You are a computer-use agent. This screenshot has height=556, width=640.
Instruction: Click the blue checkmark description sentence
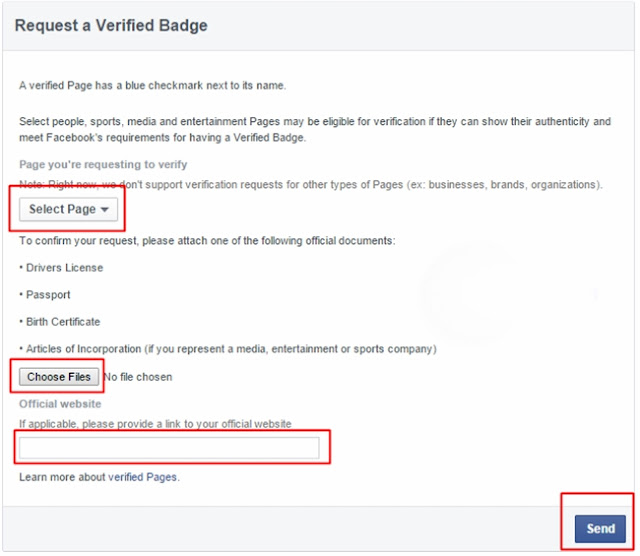[152, 86]
